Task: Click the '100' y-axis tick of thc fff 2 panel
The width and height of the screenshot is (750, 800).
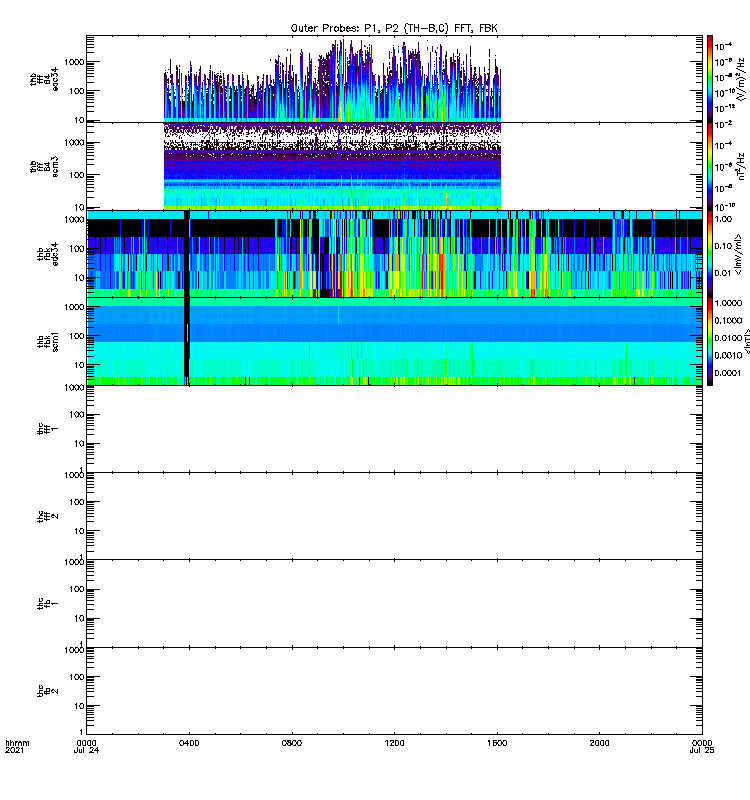Action: [77, 502]
